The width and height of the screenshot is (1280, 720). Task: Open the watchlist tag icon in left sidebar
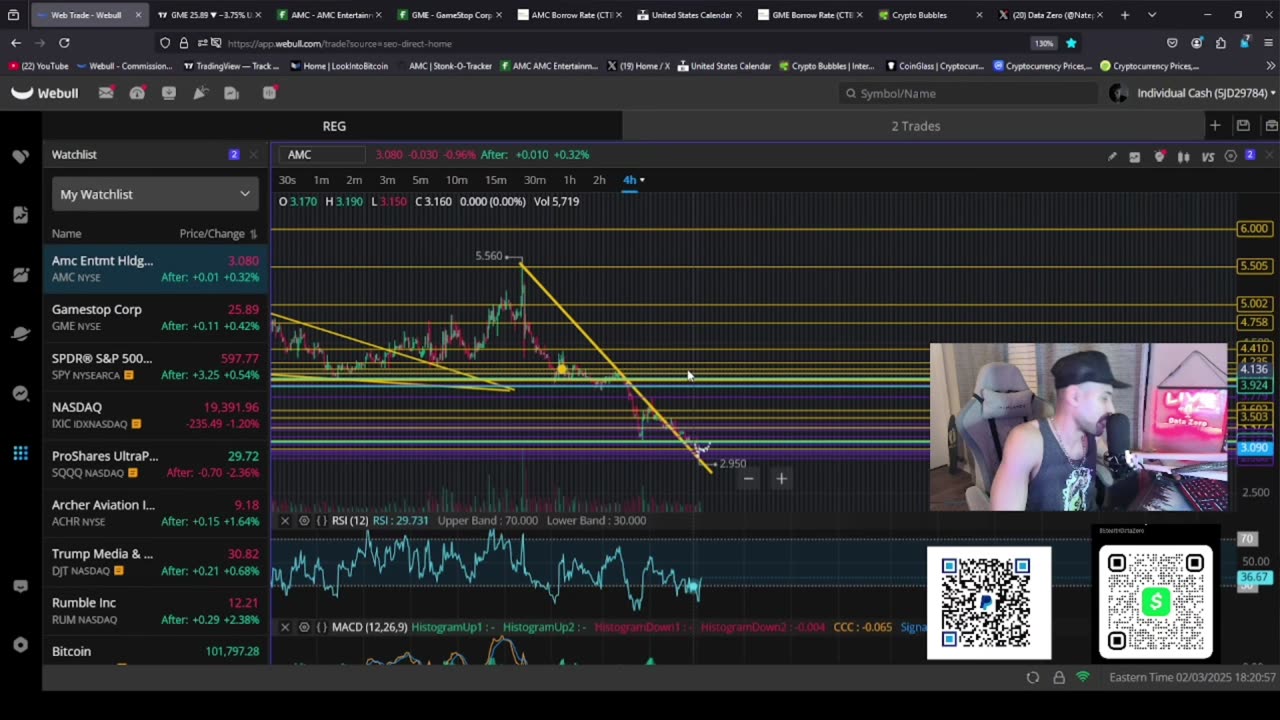click(20, 156)
